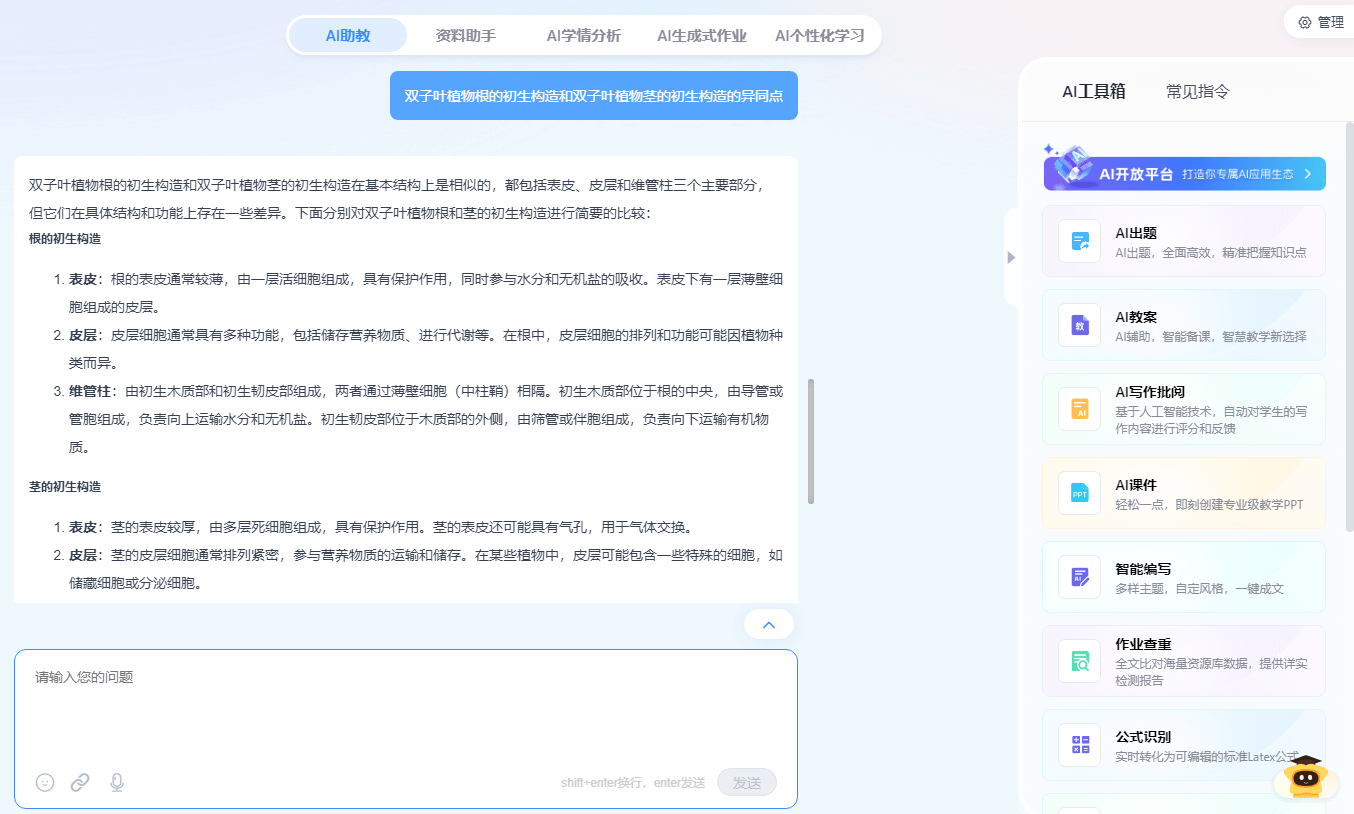Open the 公式识别 tool icon

(x=1079, y=745)
